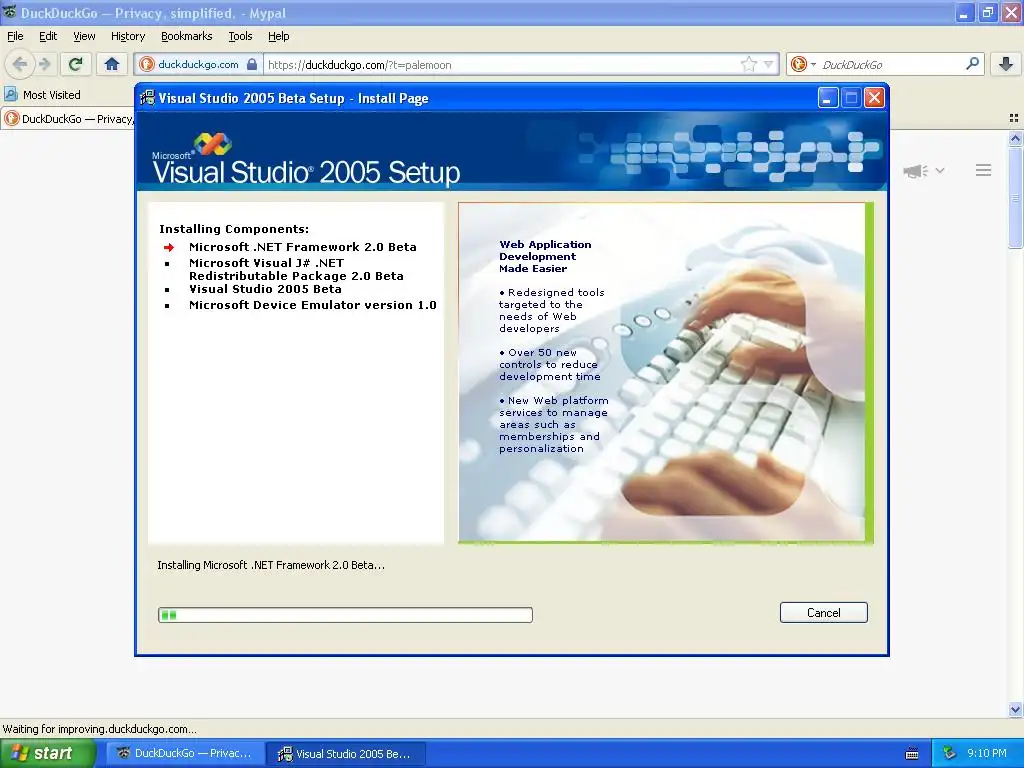Open the DuckDuckGo hamburger menu
The width and height of the screenshot is (1024, 768).
click(x=984, y=170)
